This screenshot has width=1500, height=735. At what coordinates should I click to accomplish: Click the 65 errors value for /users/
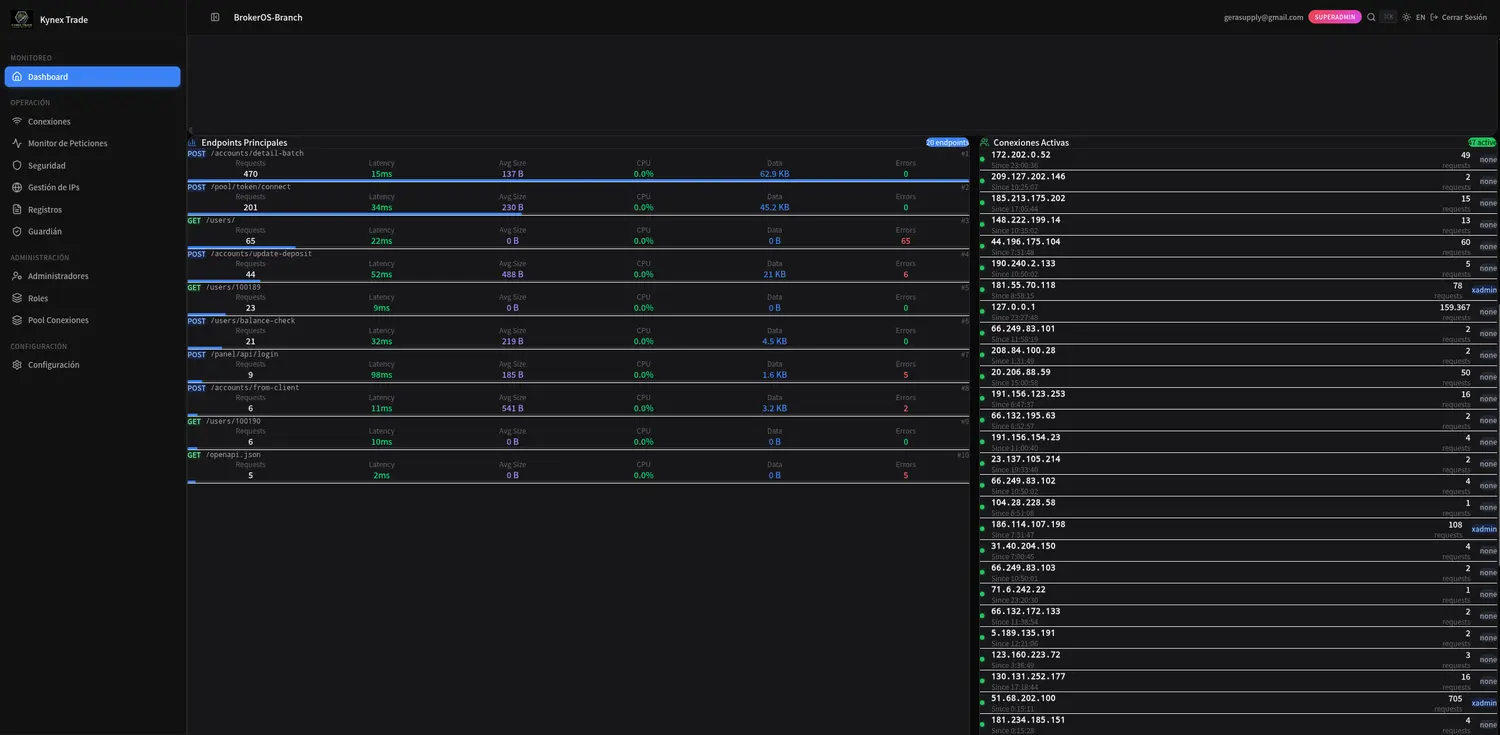tap(906, 241)
